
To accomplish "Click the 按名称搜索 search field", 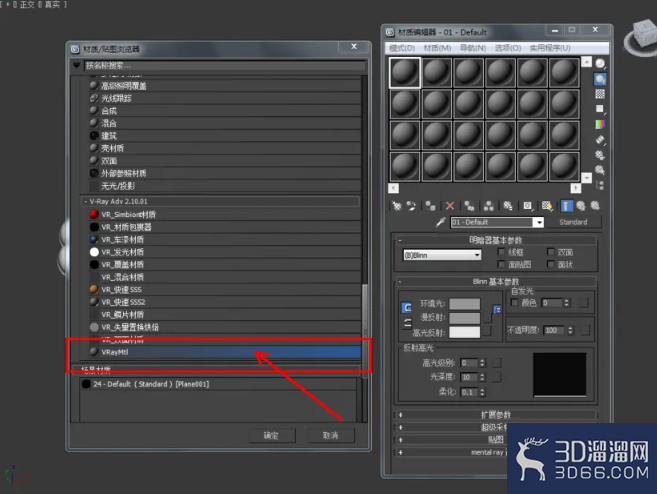I will [225, 65].
